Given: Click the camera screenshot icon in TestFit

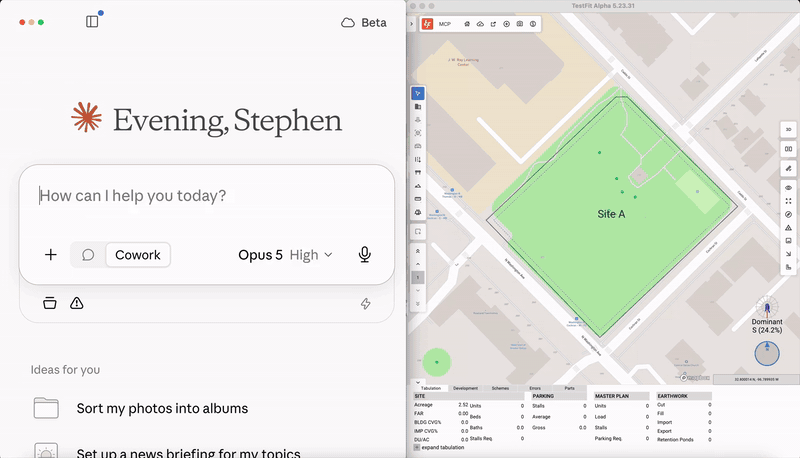Looking at the screenshot, I should [519, 24].
